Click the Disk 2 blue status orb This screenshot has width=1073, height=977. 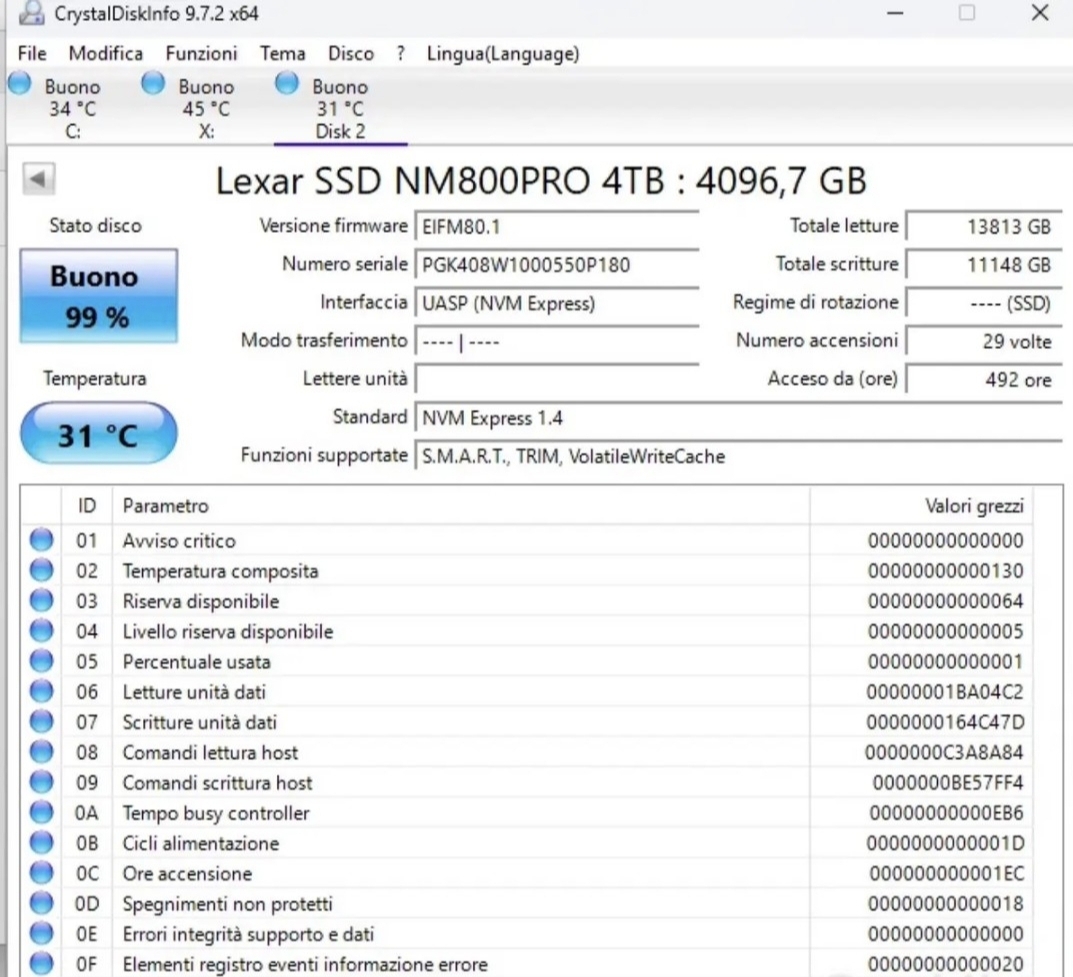point(286,84)
